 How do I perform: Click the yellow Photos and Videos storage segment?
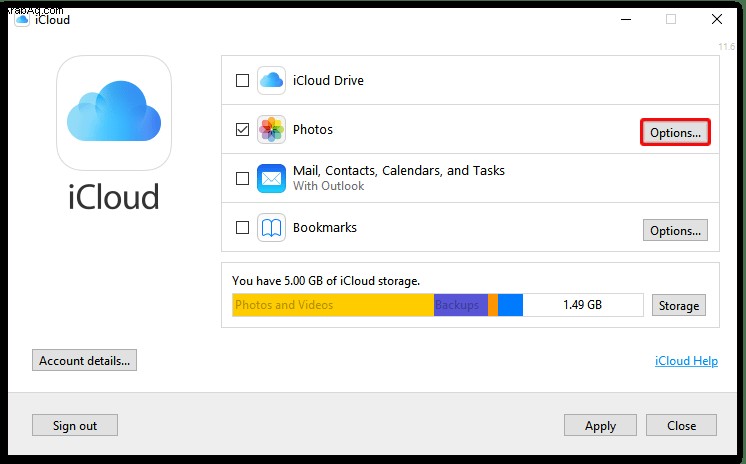click(x=333, y=305)
